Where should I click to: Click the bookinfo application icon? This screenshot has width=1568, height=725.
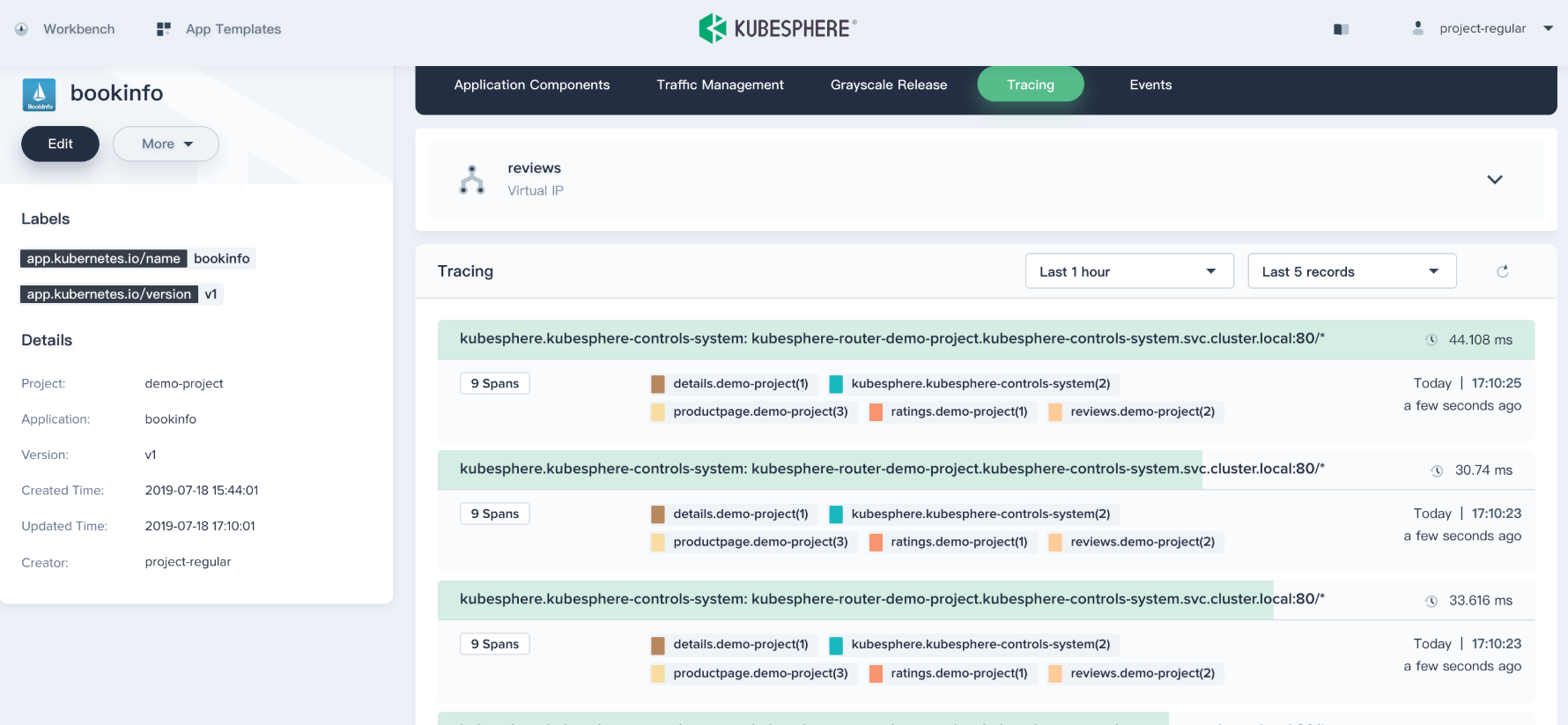tap(39, 94)
